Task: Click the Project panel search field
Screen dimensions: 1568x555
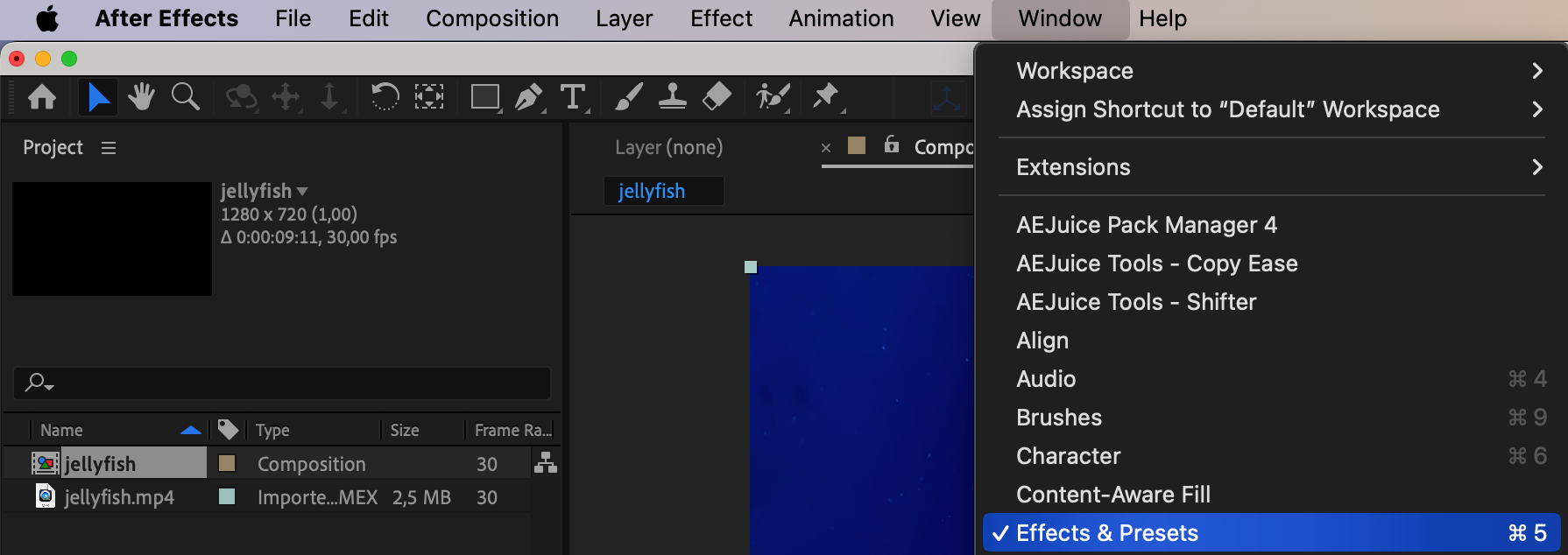Action: [x=281, y=383]
